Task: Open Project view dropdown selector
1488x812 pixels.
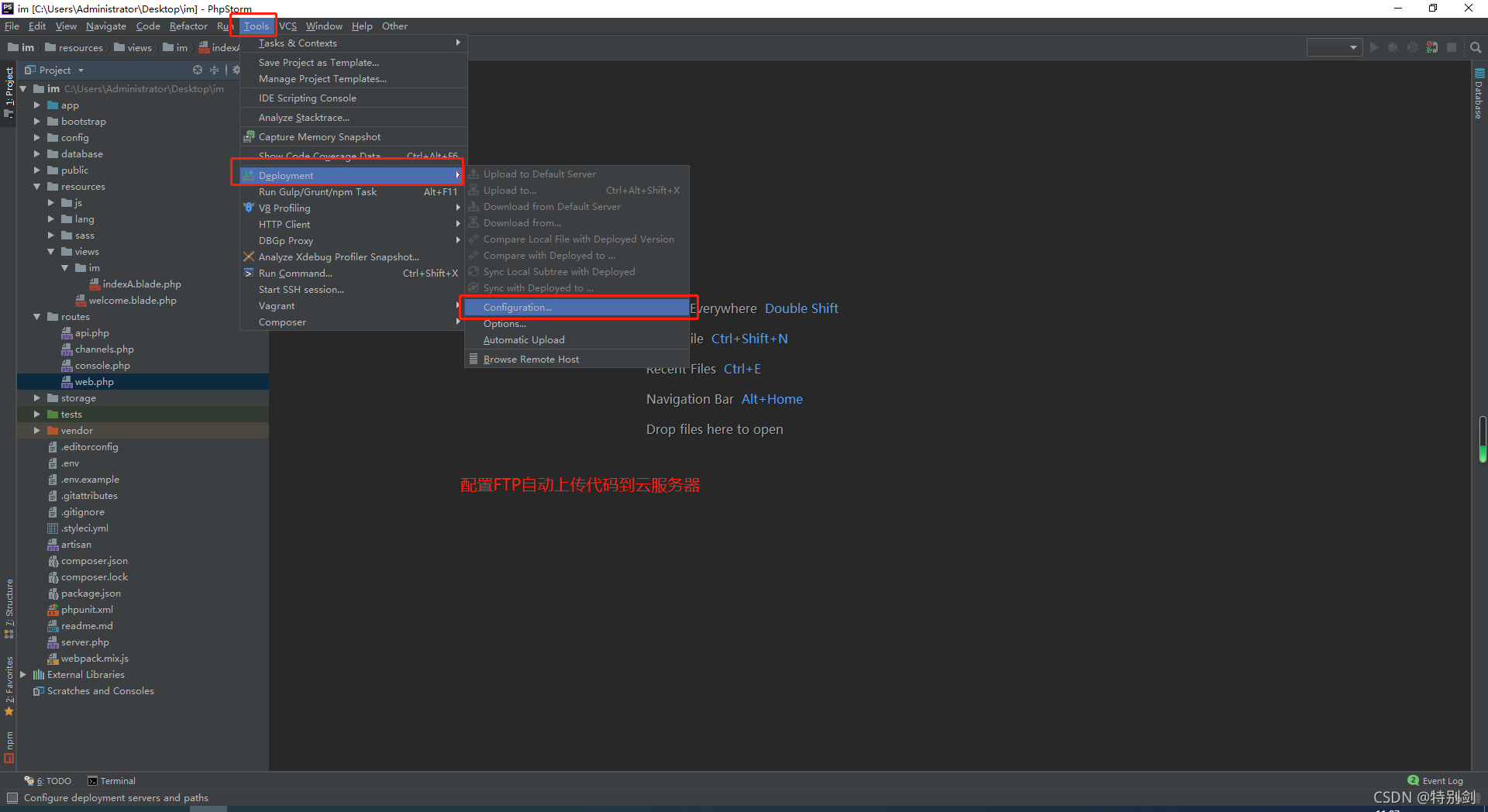Action: (x=54, y=70)
